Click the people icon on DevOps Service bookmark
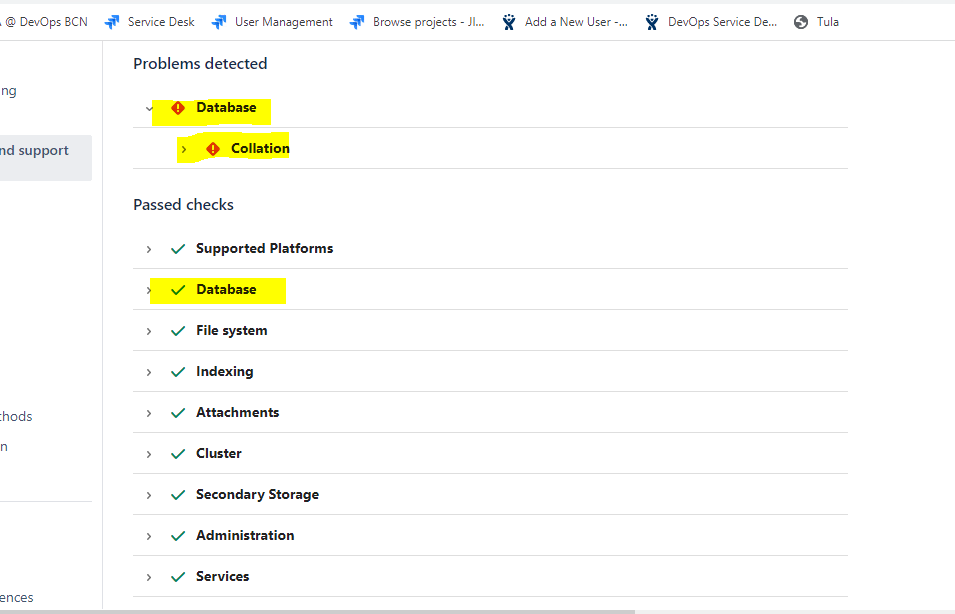Viewport: 955px width, 614px height. pos(651,20)
